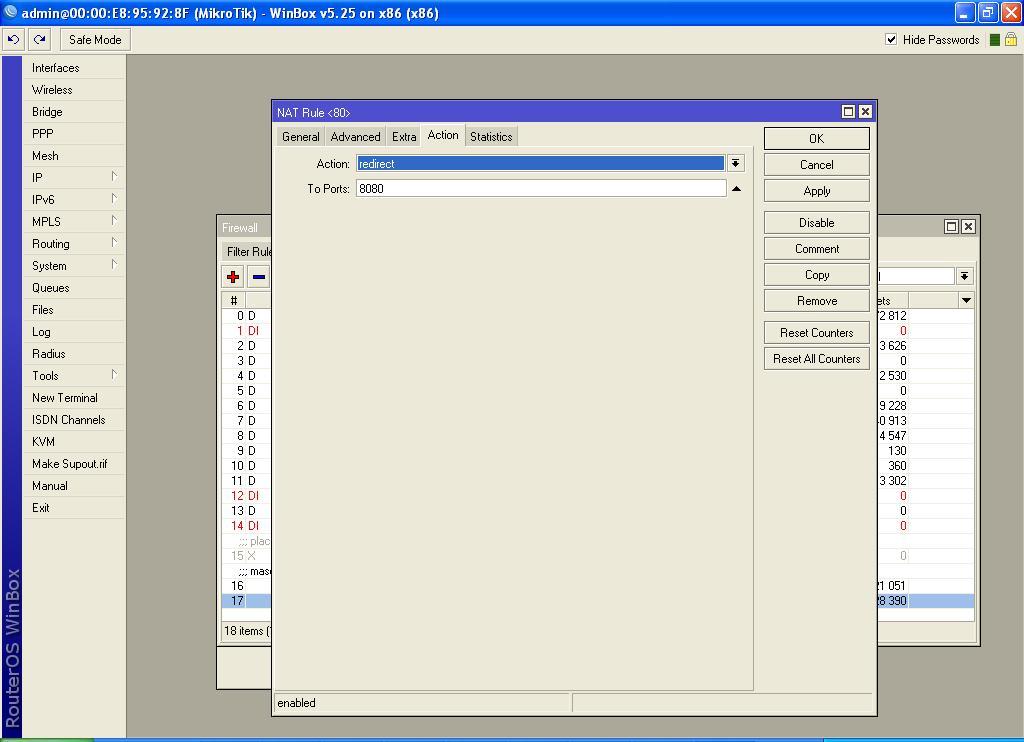The image size is (1024, 742).
Task: Open PPP menu
Action: click(x=73, y=133)
